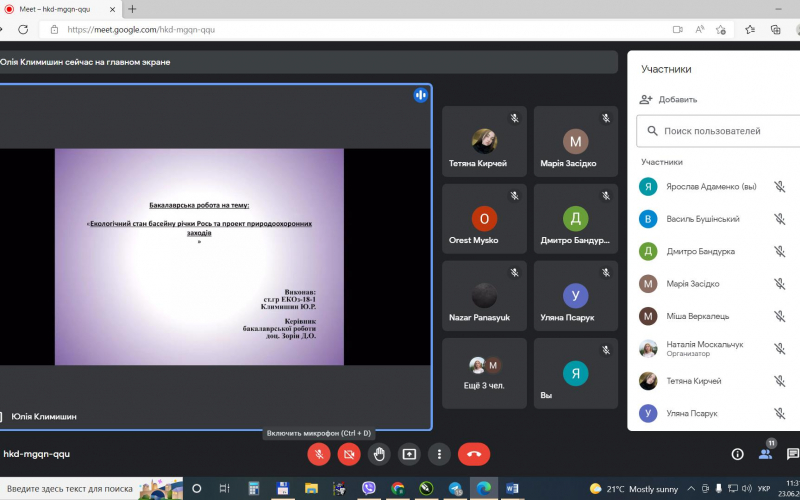The image size is (800, 500).
Task: Open Viber from taskbar
Action: [368, 489]
